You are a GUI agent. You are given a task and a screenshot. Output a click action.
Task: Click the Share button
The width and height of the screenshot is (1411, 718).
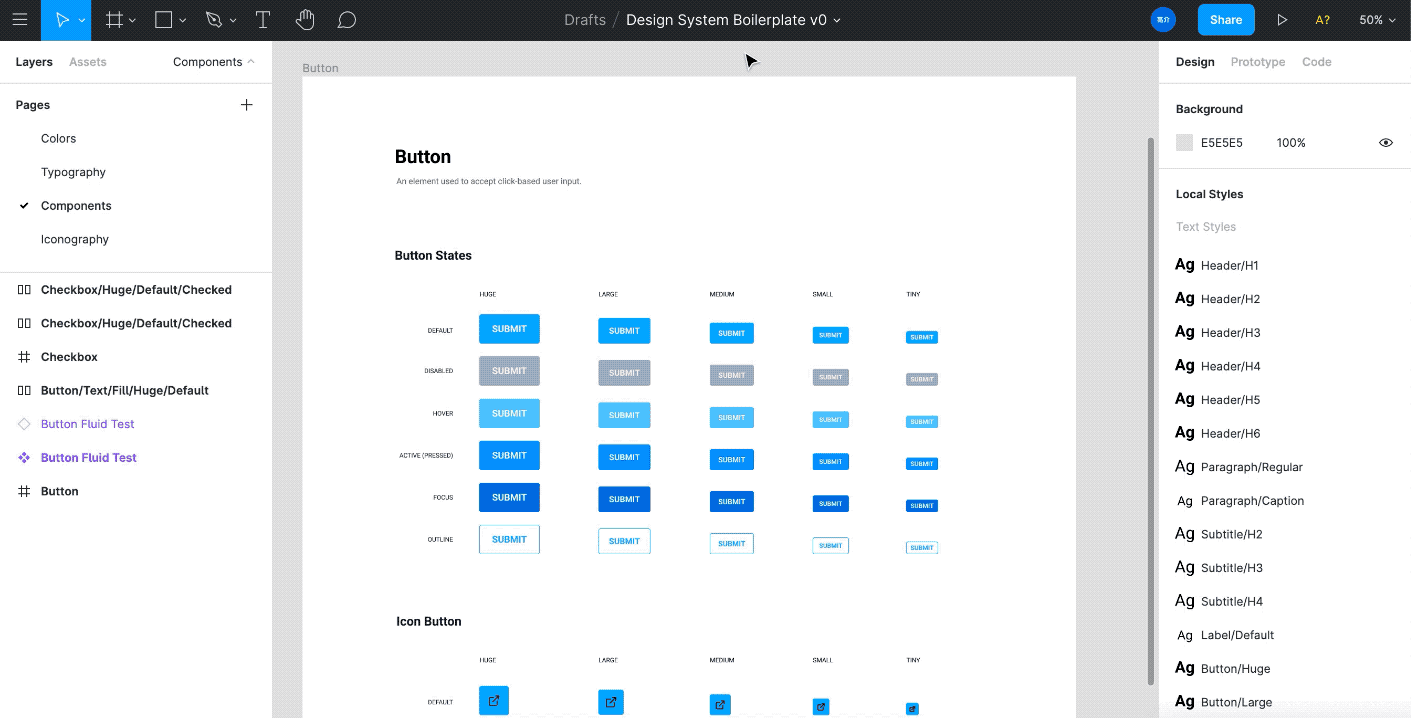[x=1225, y=19]
